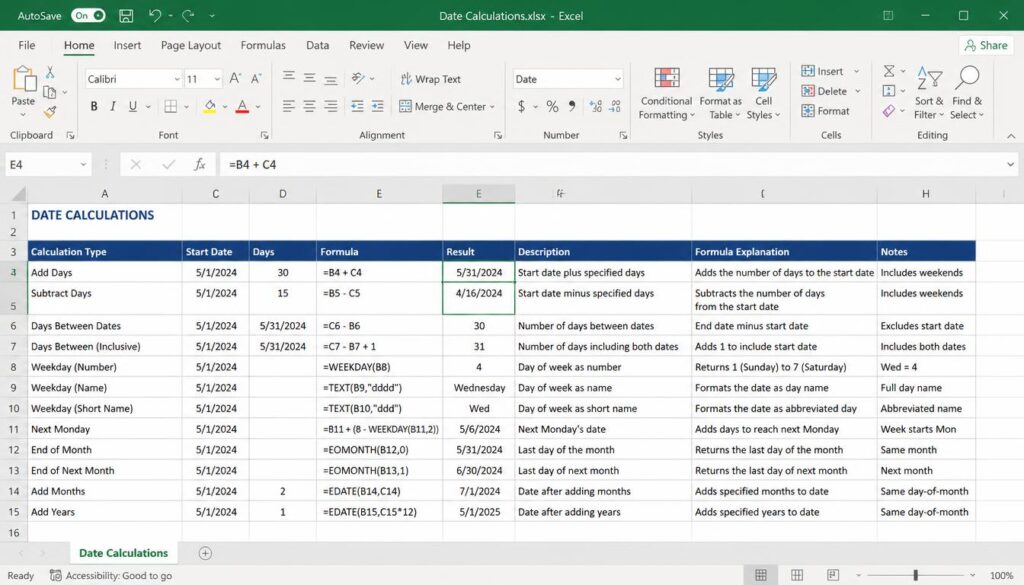Open the Font Color dropdown arrow
Screen dimensions: 1024x585
[258, 106]
